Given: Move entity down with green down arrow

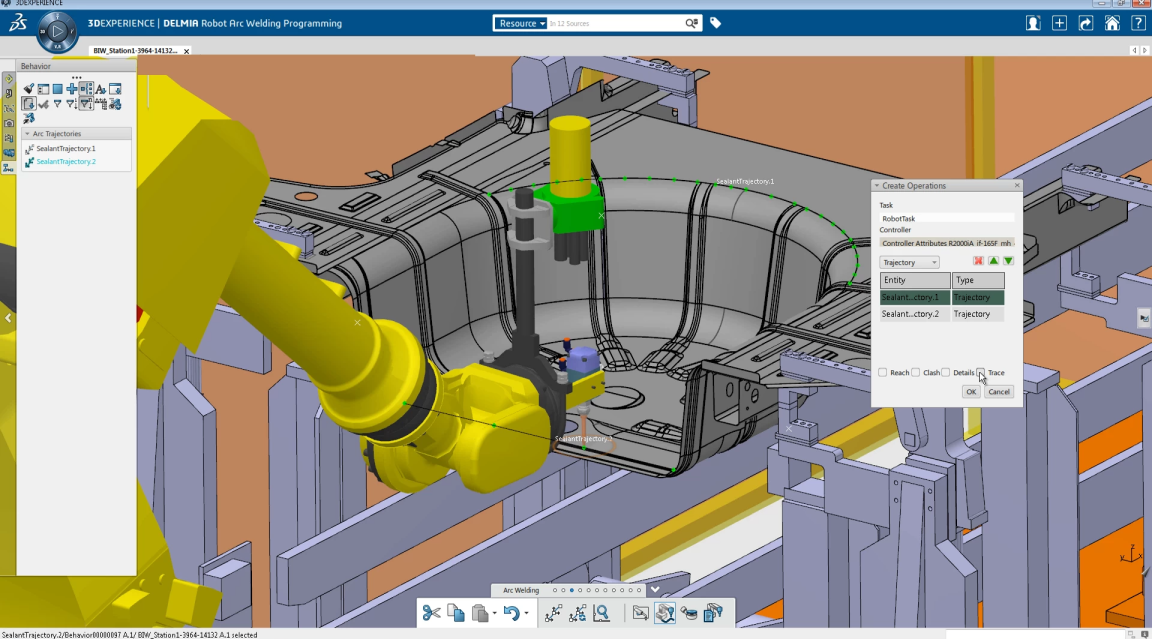Looking at the screenshot, I should coord(1008,261).
